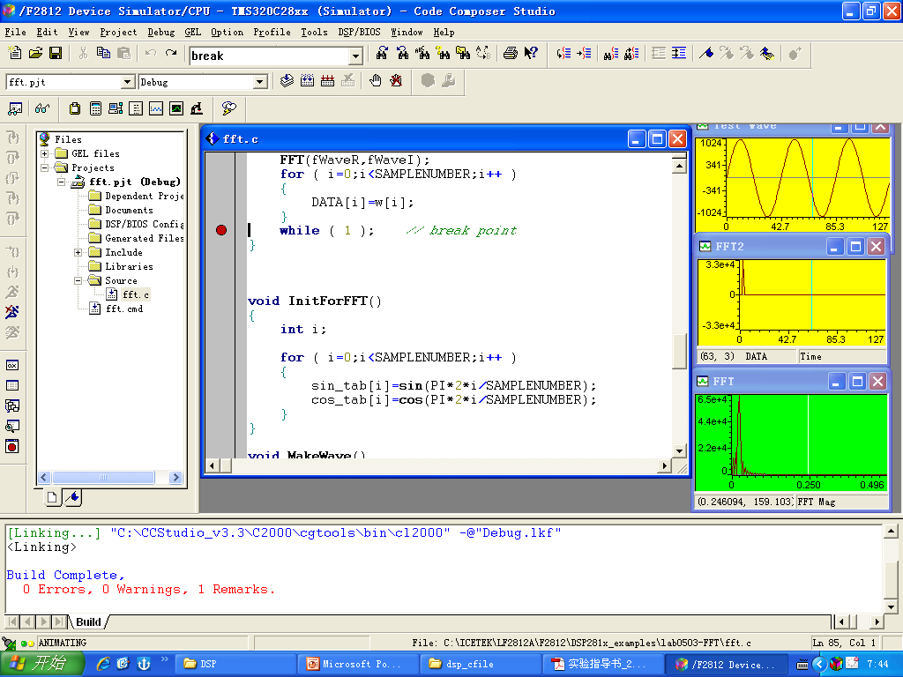Select the Build tab in output window
The image size is (903, 677).
pyautogui.click(x=89, y=622)
